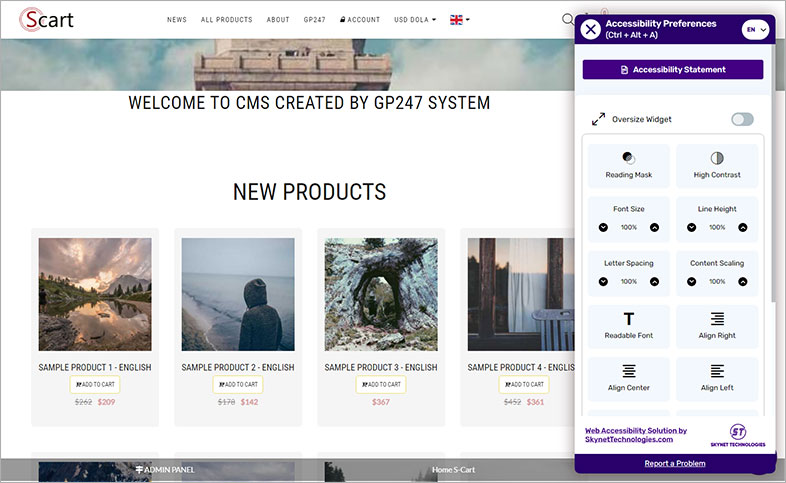The height and width of the screenshot is (483, 786).
Task: Toggle the Oversize Widget switch
Action: tap(741, 119)
